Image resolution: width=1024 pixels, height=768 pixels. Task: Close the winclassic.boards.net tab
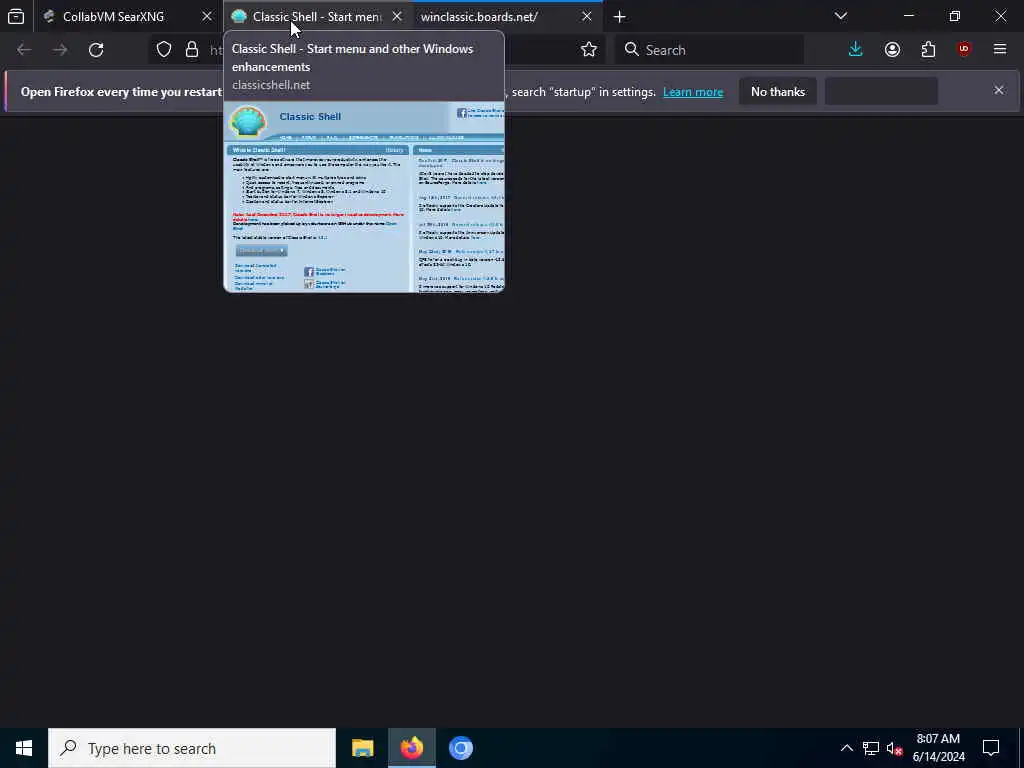click(x=587, y=16)
